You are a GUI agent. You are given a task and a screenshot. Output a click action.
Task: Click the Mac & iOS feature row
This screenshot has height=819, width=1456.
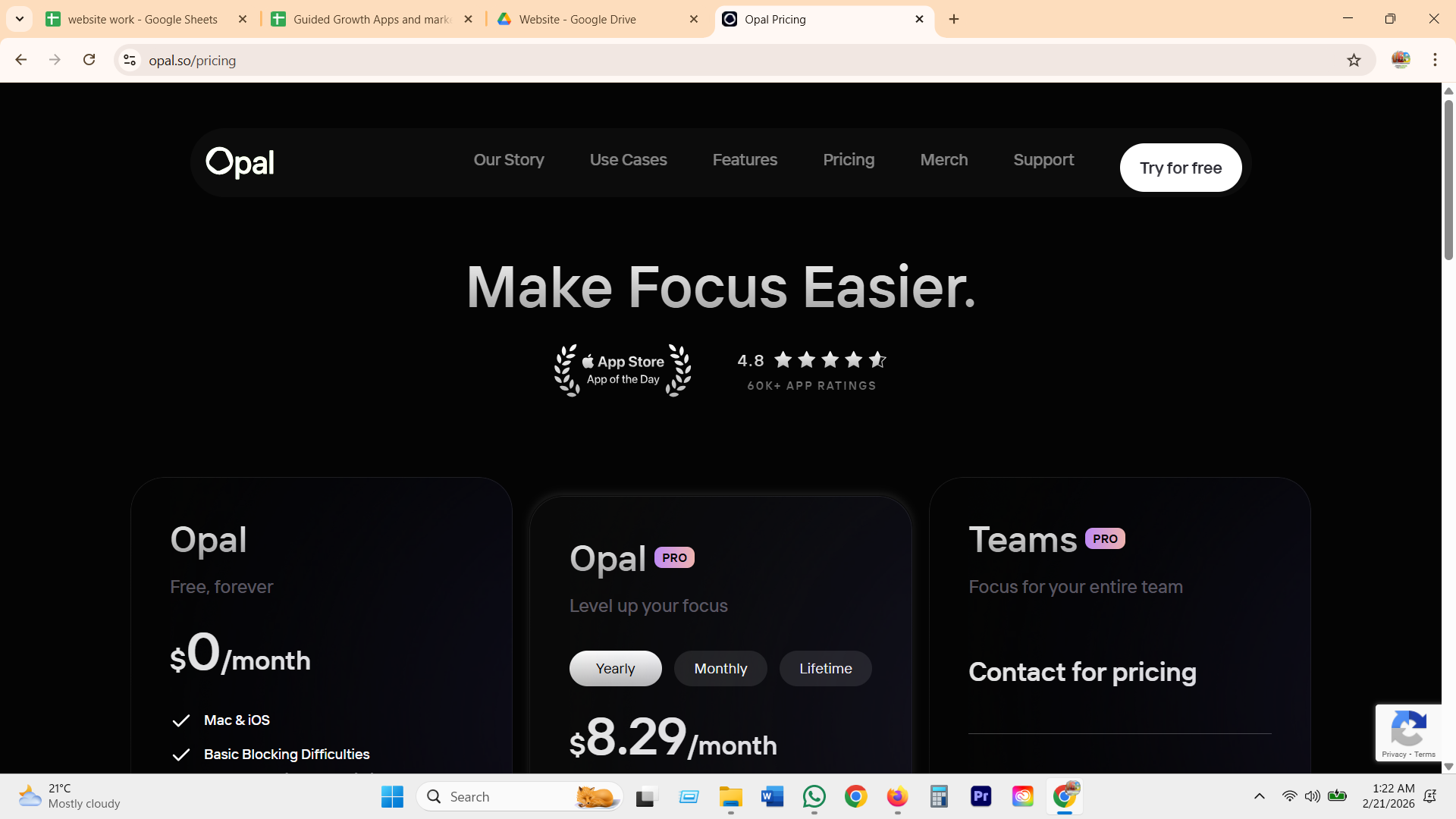(221, 720)
